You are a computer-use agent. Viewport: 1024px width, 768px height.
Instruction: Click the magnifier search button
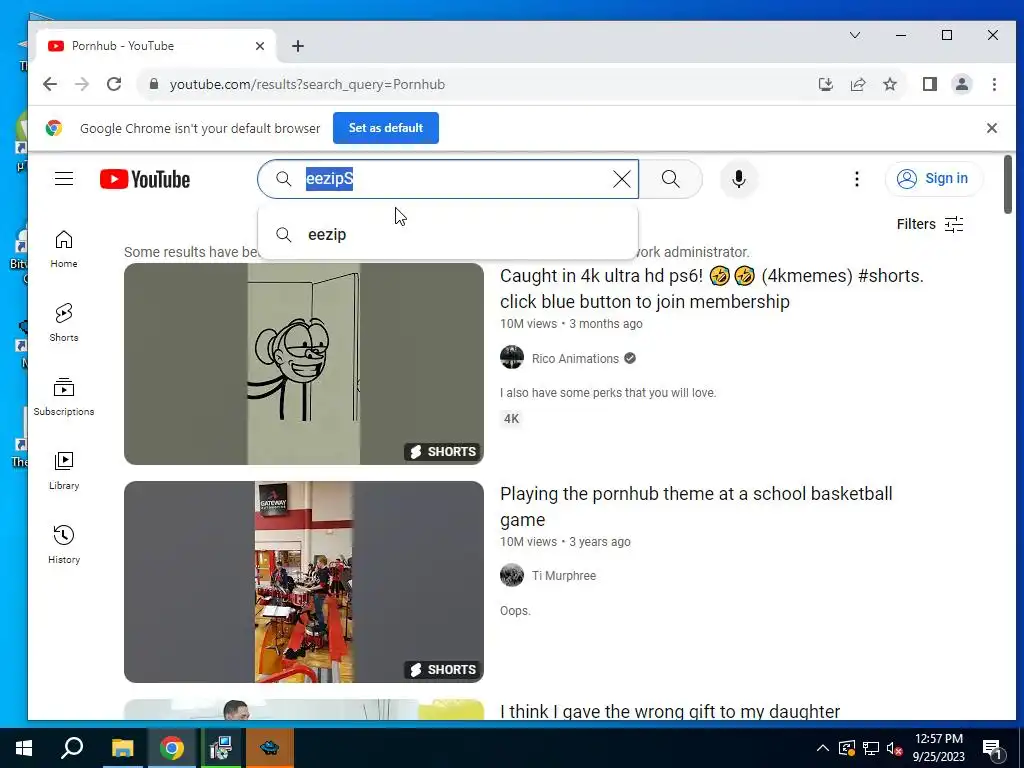point(670,179)
